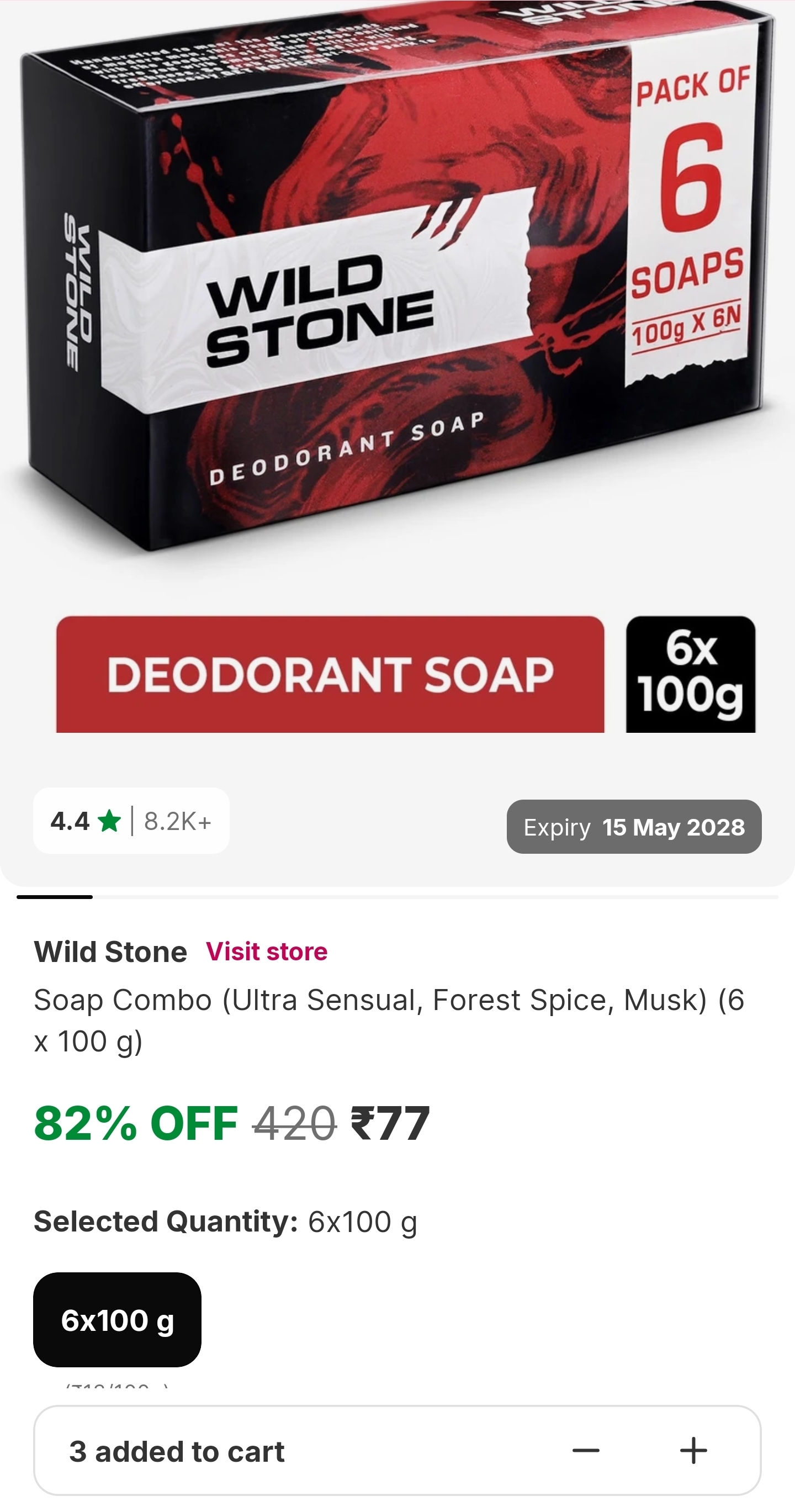Tap the red DEODORANT SOAP banner
Screen dimensions: 795x1512
330,674
